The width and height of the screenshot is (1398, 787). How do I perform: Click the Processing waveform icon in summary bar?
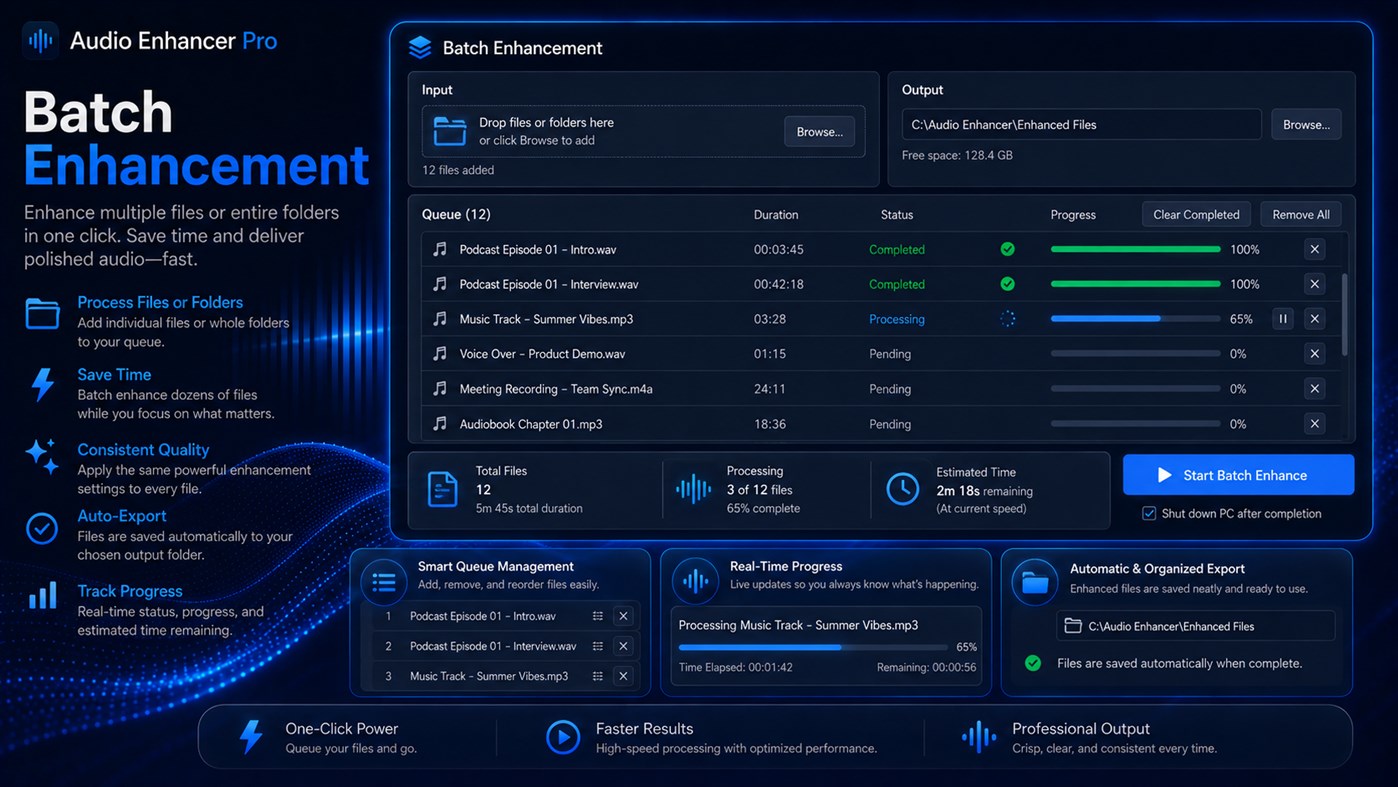pyautogui.click(x=693, y=489)
